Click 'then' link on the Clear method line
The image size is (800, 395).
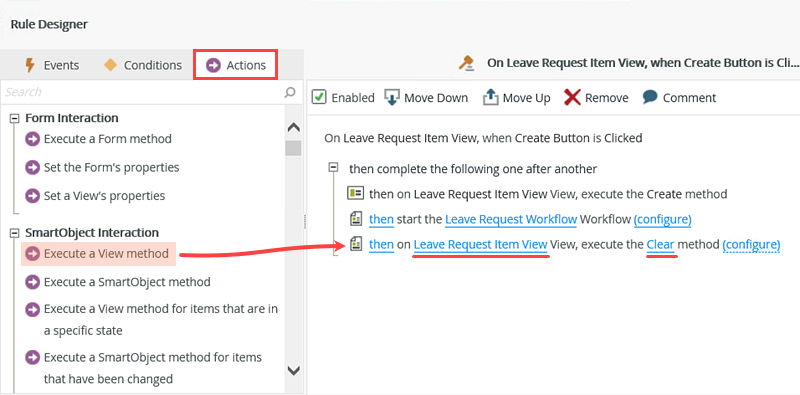[381, 245]
